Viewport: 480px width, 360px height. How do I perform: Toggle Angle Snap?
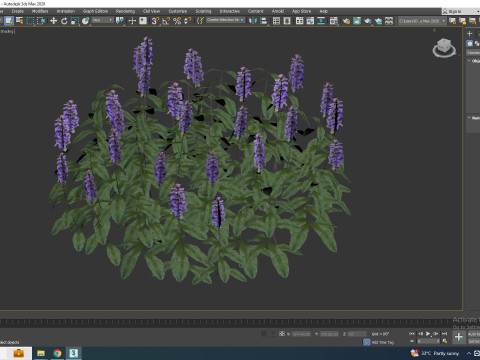pos(166,21)
